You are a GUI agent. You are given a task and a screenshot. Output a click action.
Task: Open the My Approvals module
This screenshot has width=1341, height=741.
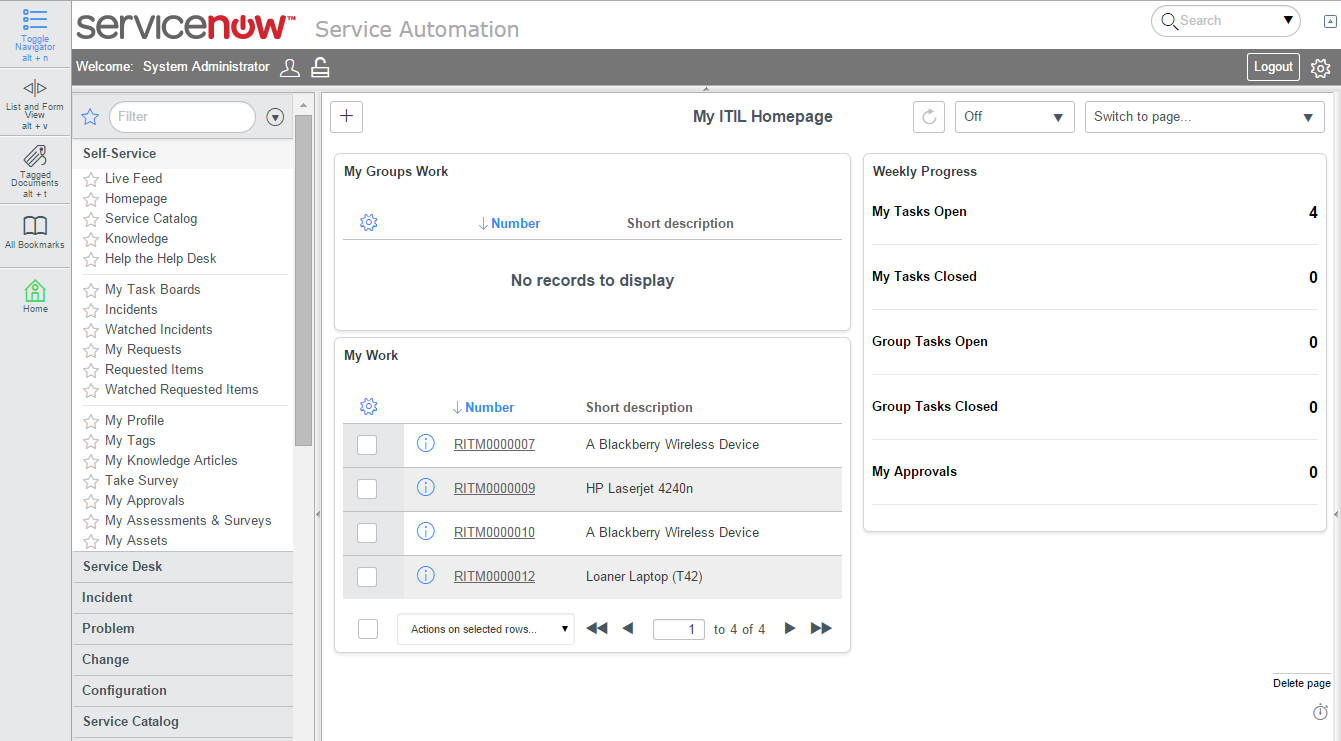[x=145, y=501]
